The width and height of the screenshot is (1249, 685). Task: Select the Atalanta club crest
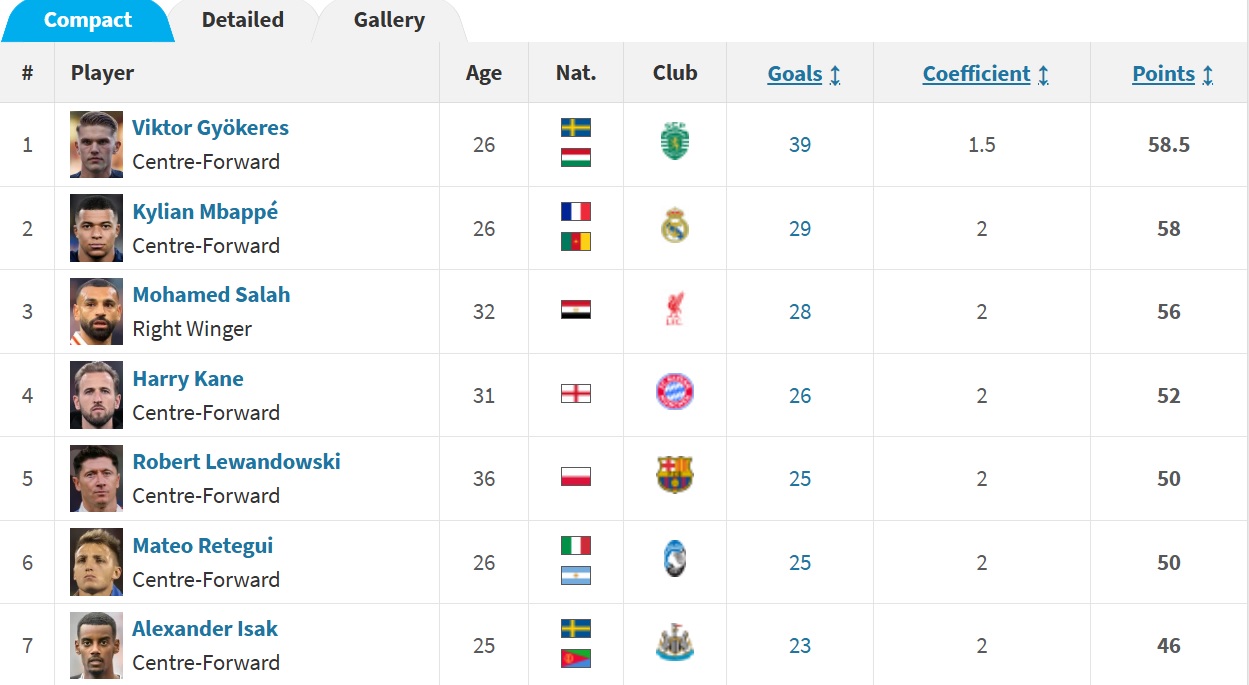tap(675, 560)
